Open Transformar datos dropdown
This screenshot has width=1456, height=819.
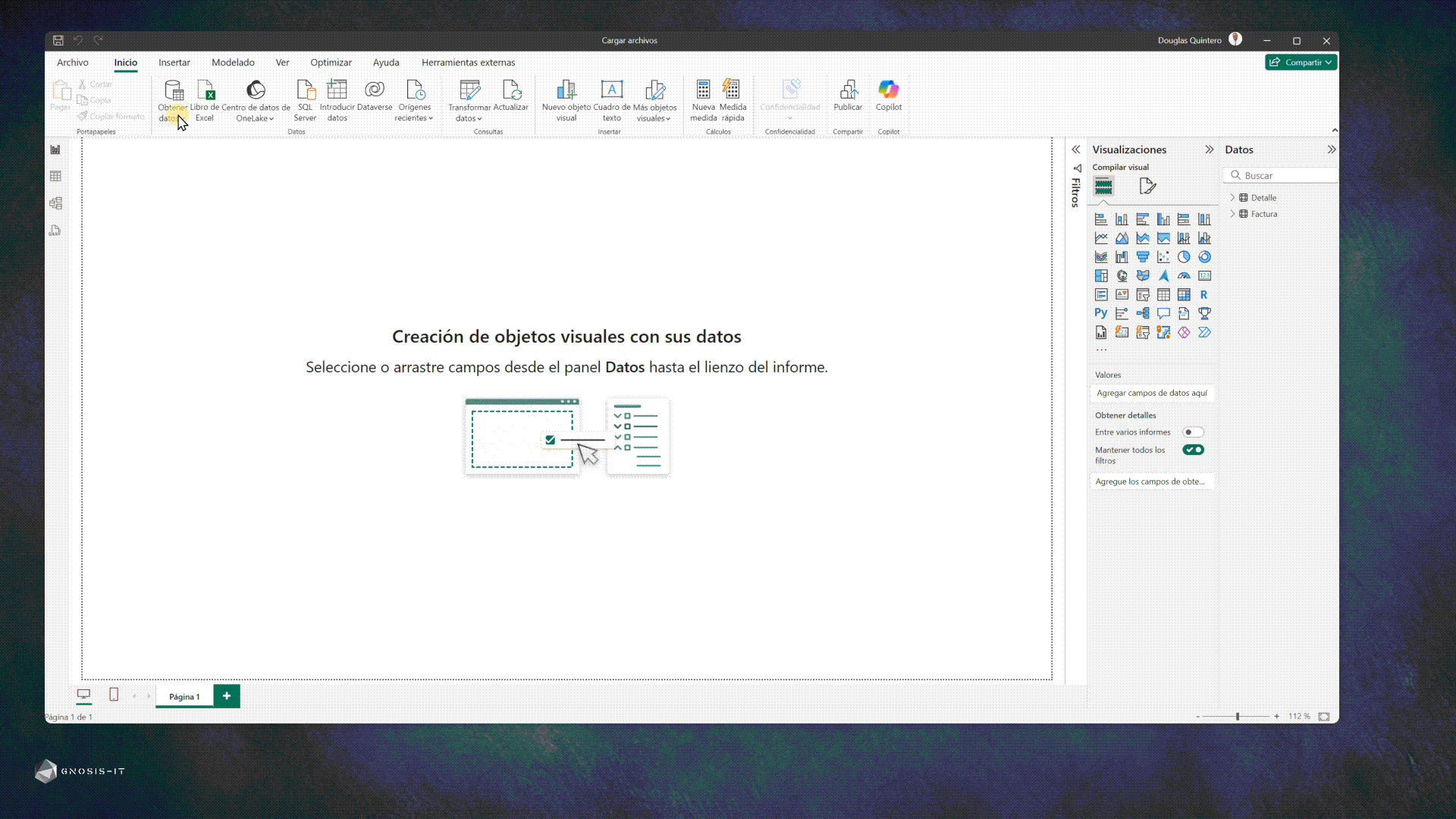(x=469, y=100)
